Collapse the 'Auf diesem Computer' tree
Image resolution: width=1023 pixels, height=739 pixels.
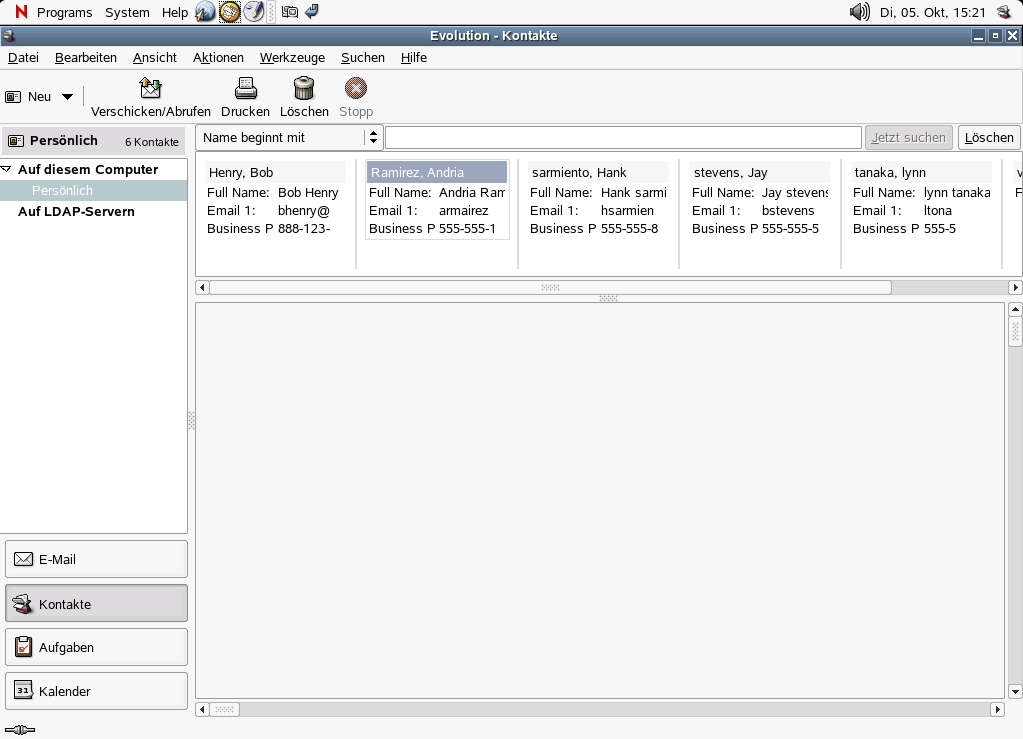(7, 169)
